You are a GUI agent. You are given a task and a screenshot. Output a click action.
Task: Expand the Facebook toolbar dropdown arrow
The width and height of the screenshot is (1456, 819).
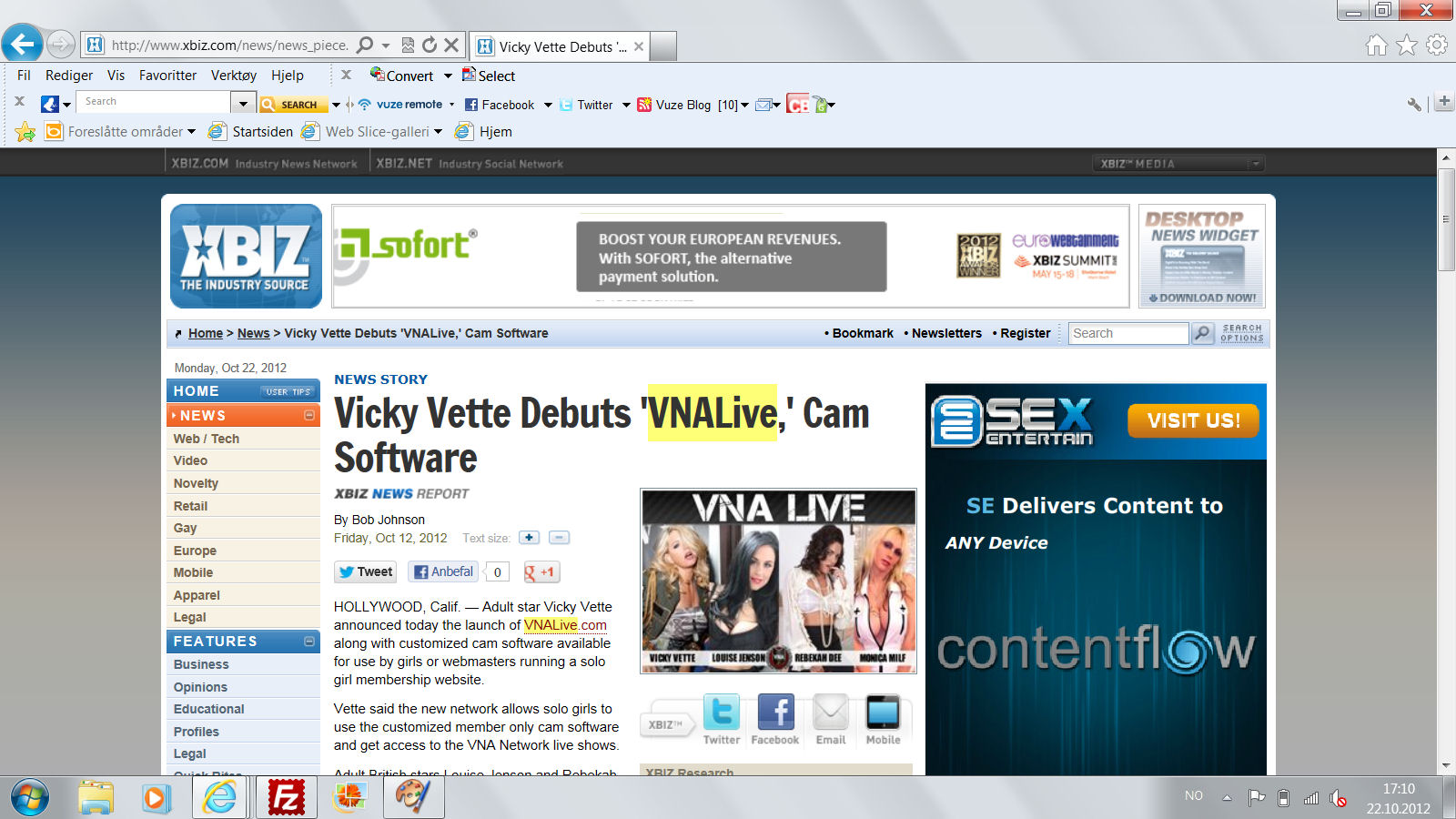(548, 106)
